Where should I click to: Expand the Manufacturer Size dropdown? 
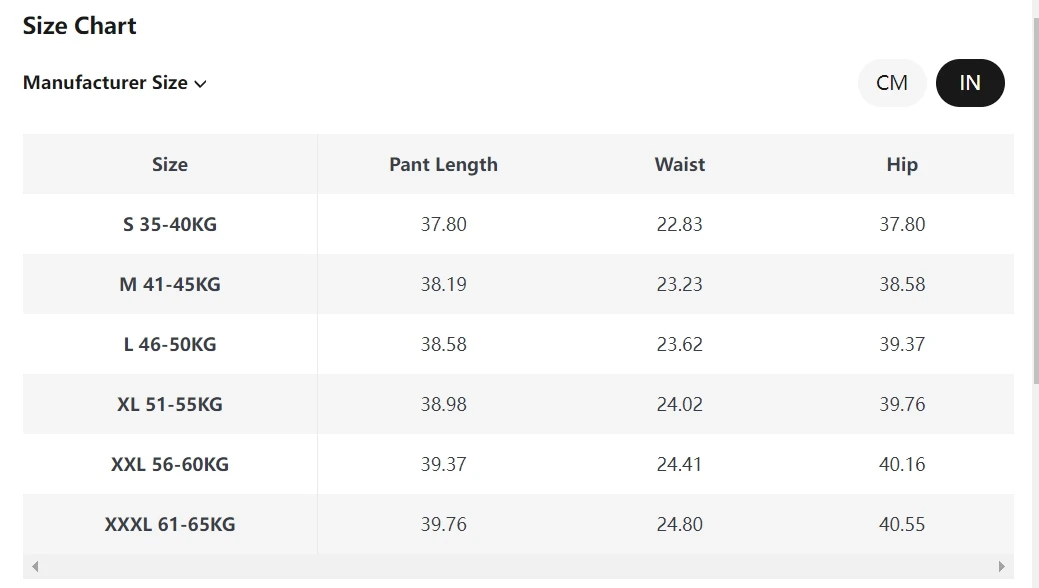(x=115, y=83)
